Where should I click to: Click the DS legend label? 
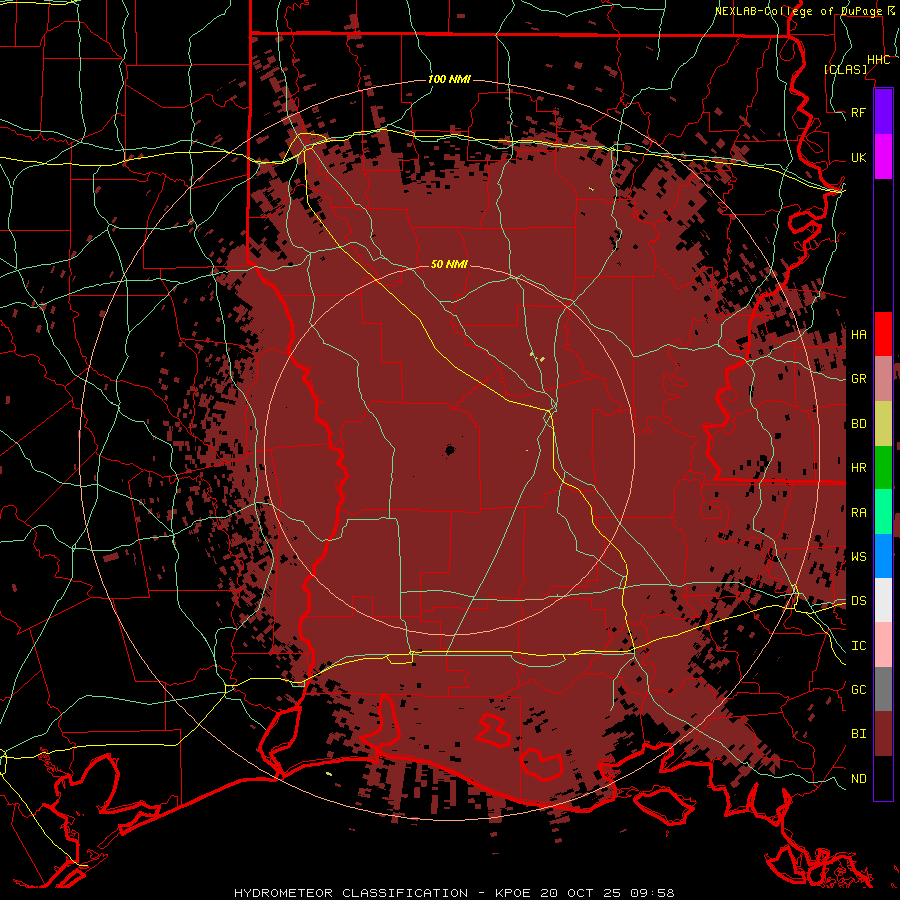coord(858,601)
